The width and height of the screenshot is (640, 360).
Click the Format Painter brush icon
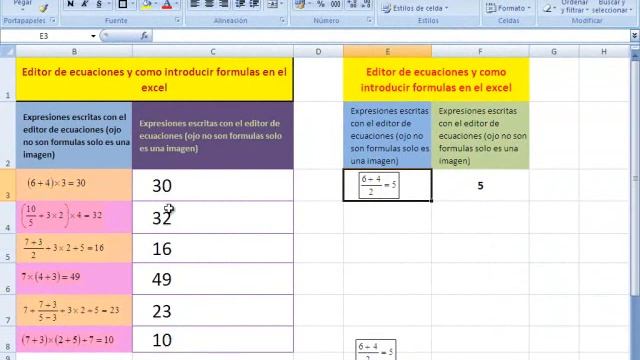tap(44, 8)
